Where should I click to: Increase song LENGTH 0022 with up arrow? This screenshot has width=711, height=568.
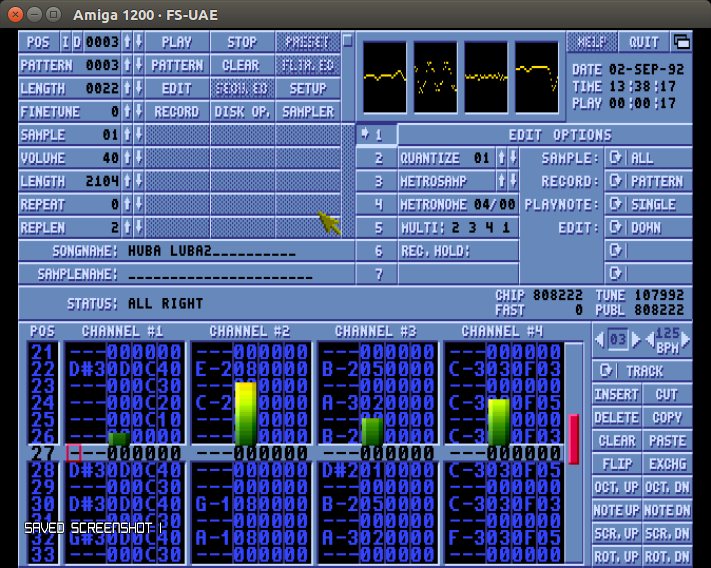pos(127,88)
